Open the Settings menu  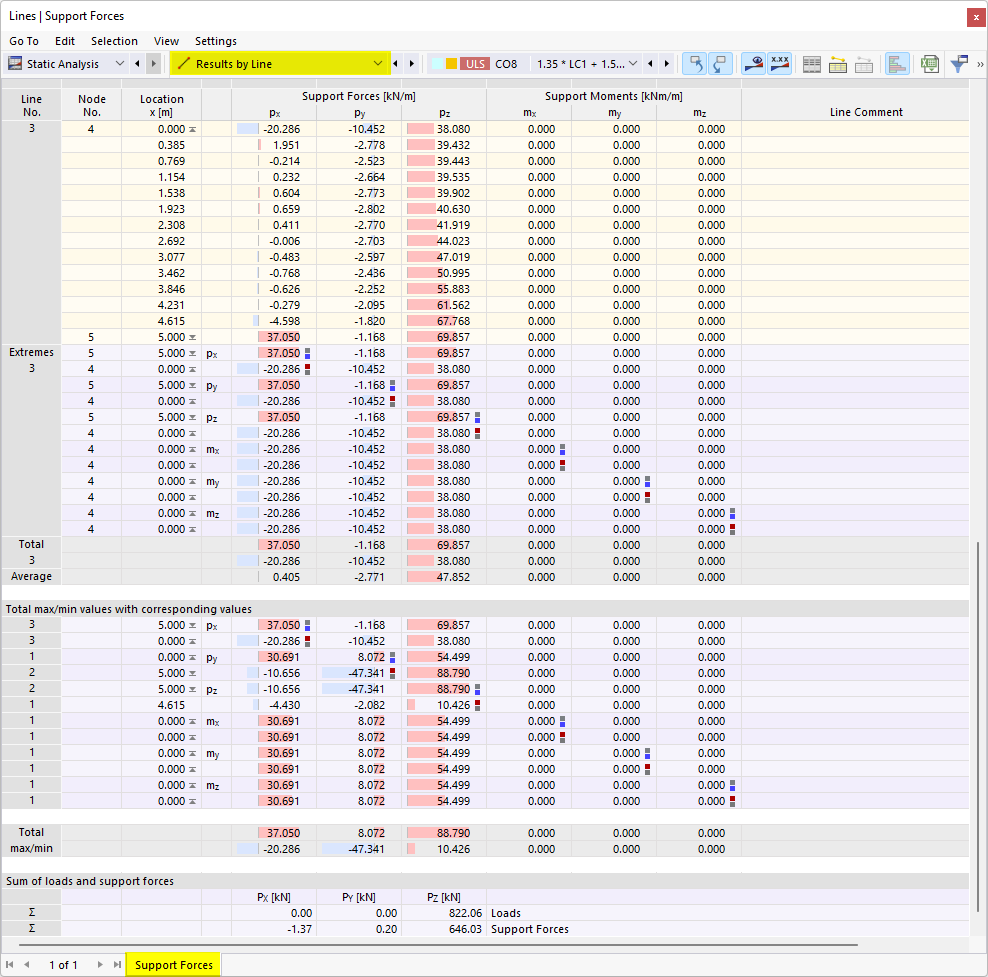click(215, 41)
